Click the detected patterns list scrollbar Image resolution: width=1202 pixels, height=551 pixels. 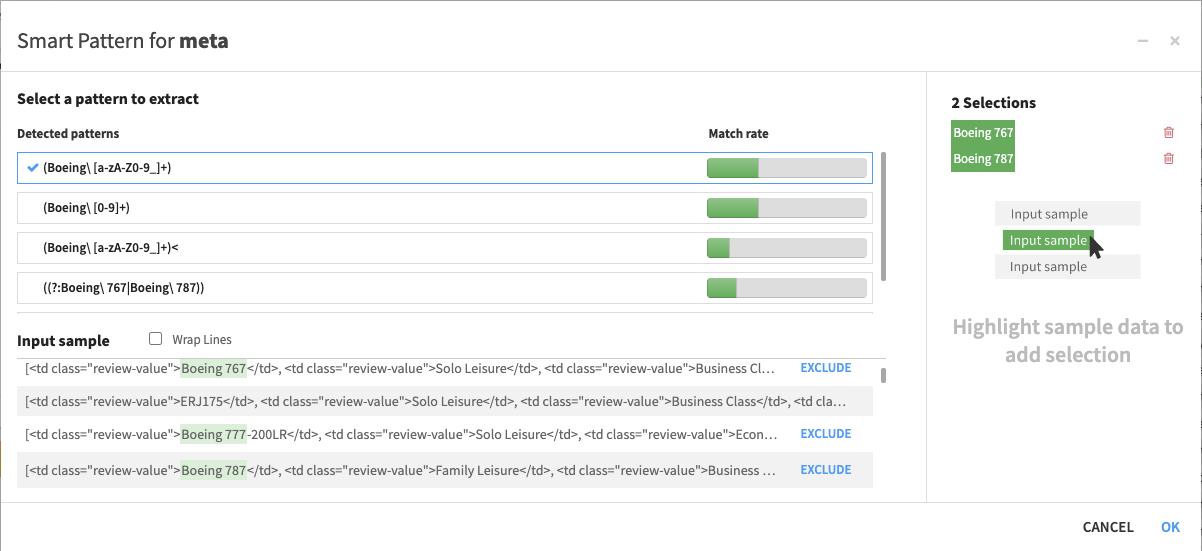click(884, 216)
